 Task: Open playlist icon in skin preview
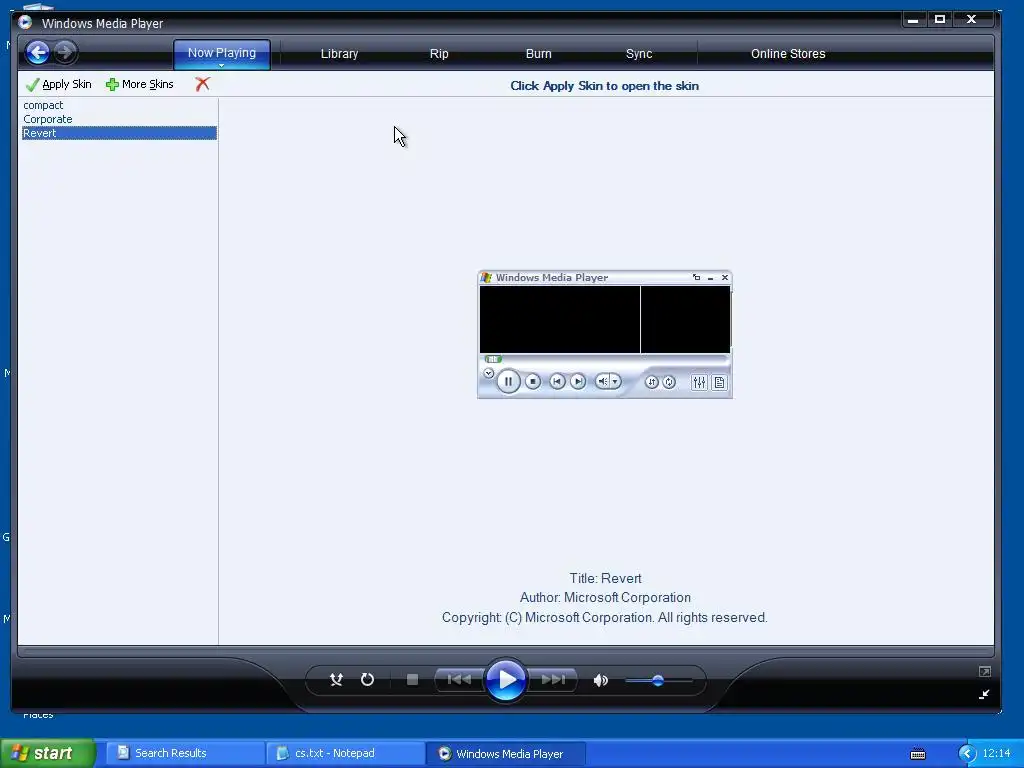pos(719,383)
